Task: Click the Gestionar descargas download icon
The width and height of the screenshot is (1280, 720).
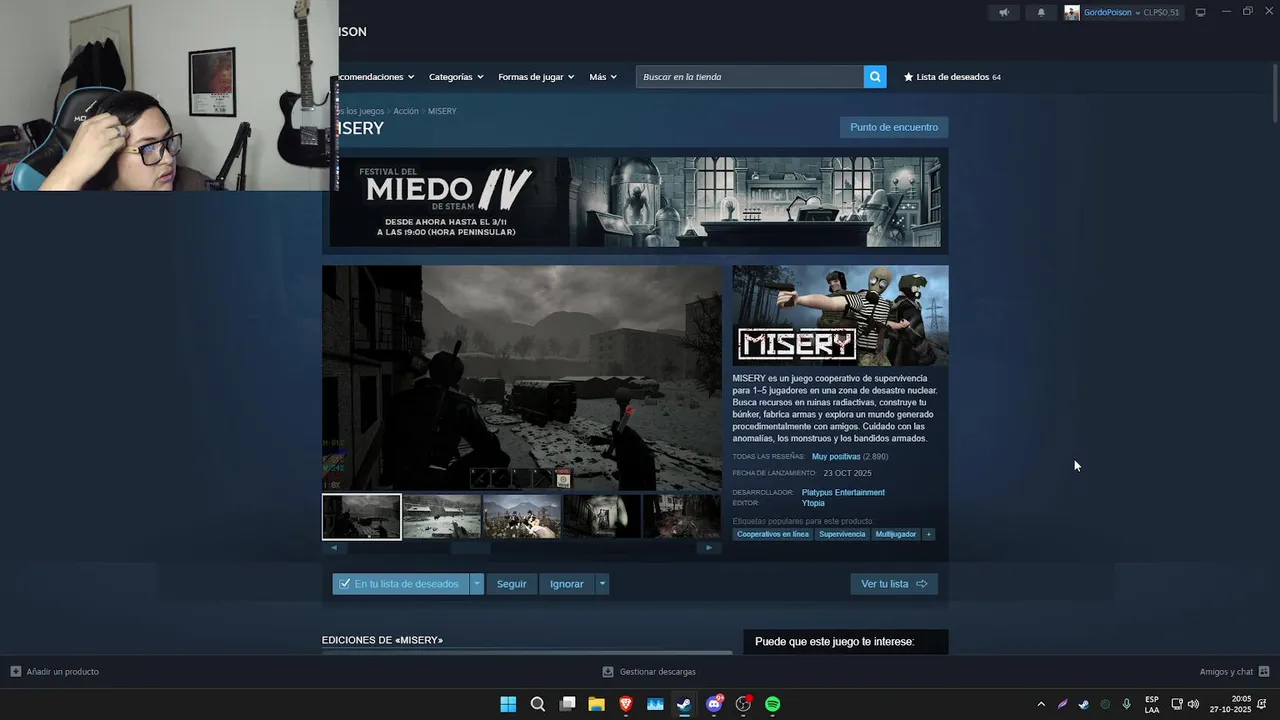Action: (608, 672)
